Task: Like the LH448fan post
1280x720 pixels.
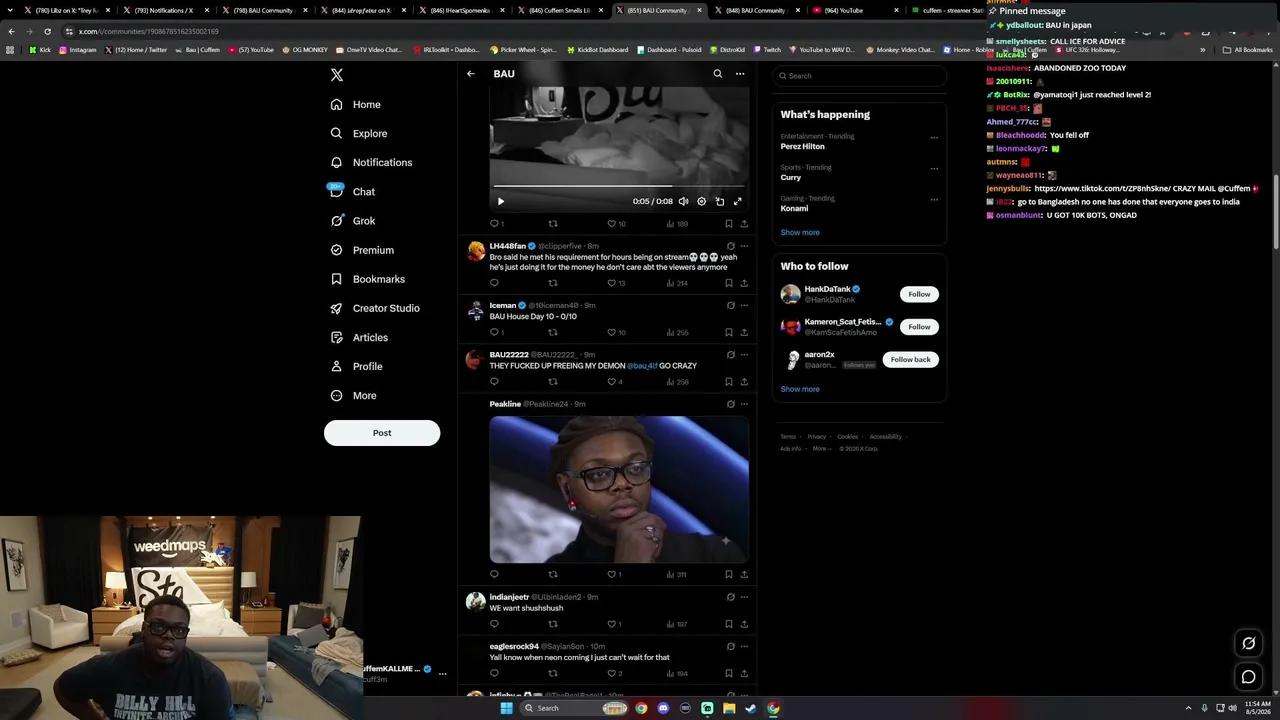Action: [x=612, y=283]
